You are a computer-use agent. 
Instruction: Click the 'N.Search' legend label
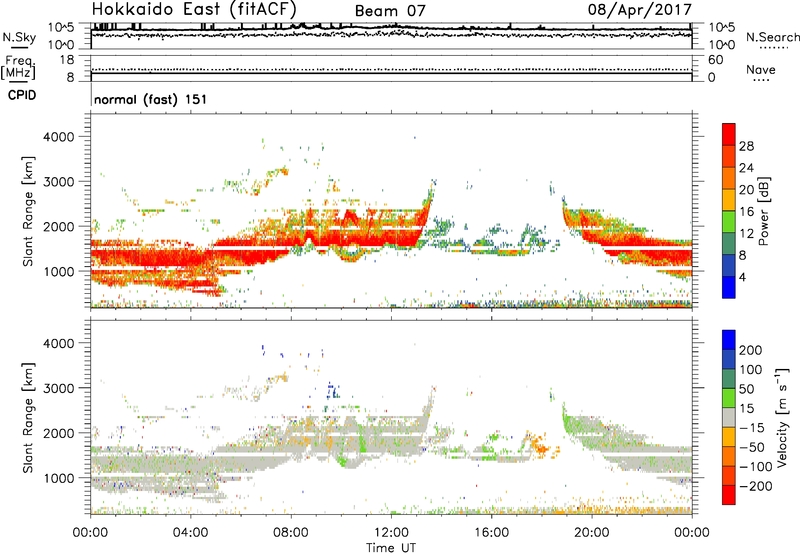coord(773,37)
